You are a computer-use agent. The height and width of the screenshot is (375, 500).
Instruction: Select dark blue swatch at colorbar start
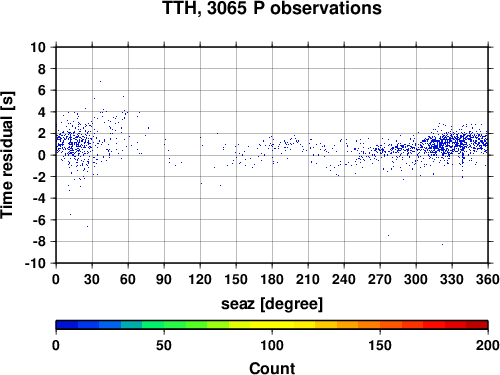pos(67,325)
